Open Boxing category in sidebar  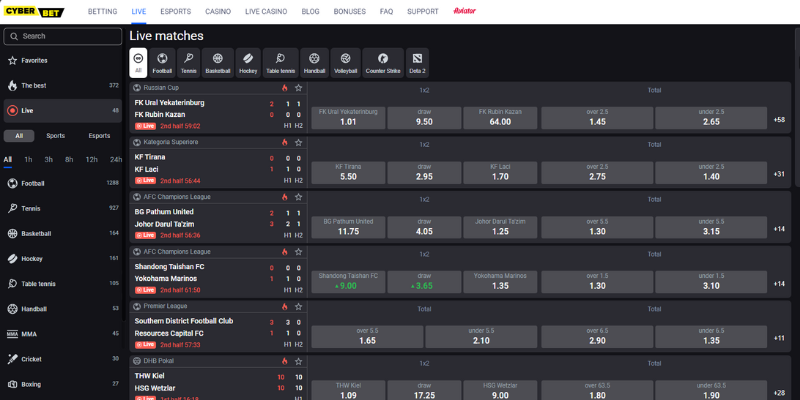pyautogui.click(x=63, y=384)
